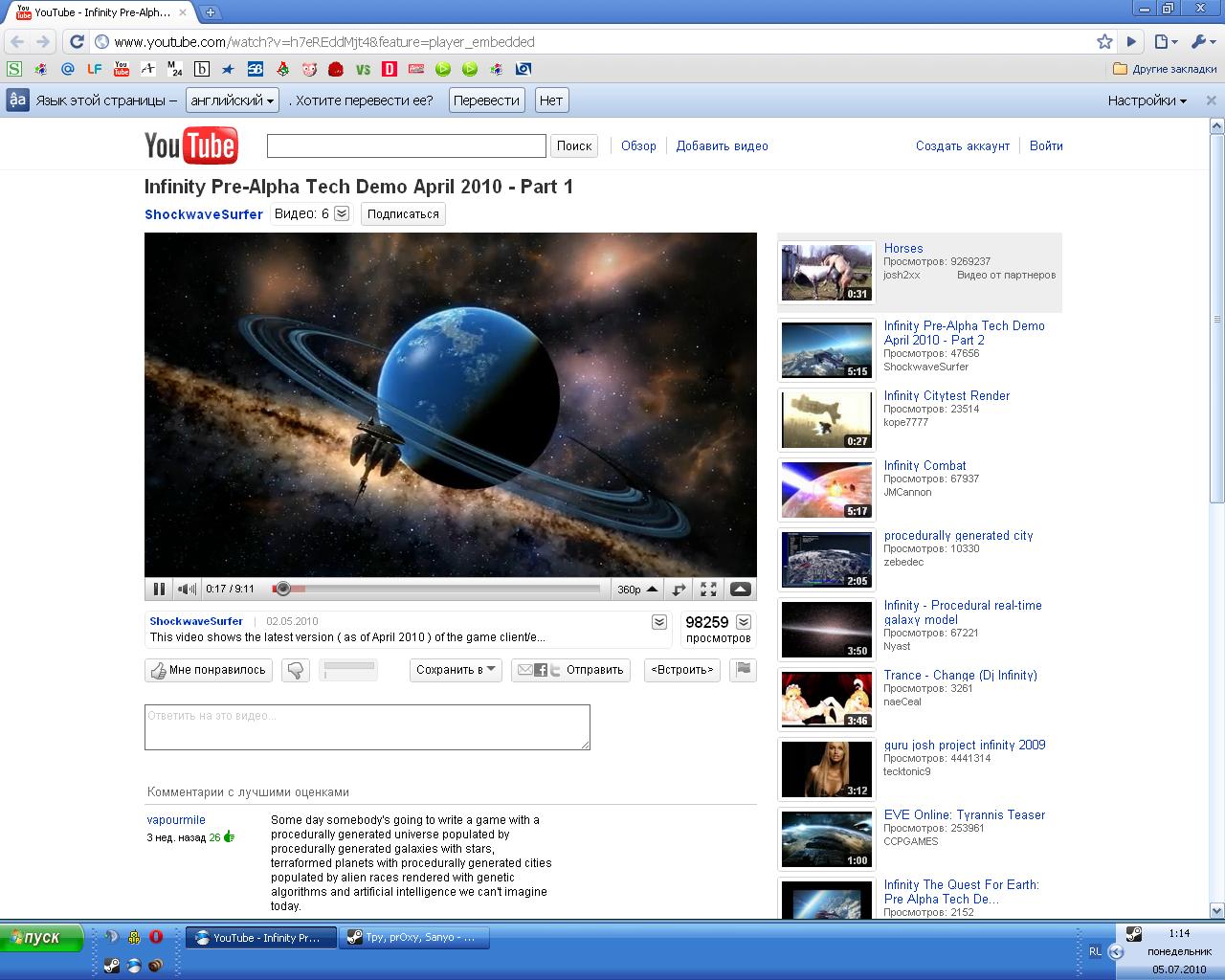
Task: Click the YouTube logo
Action: tap(191, 145)
